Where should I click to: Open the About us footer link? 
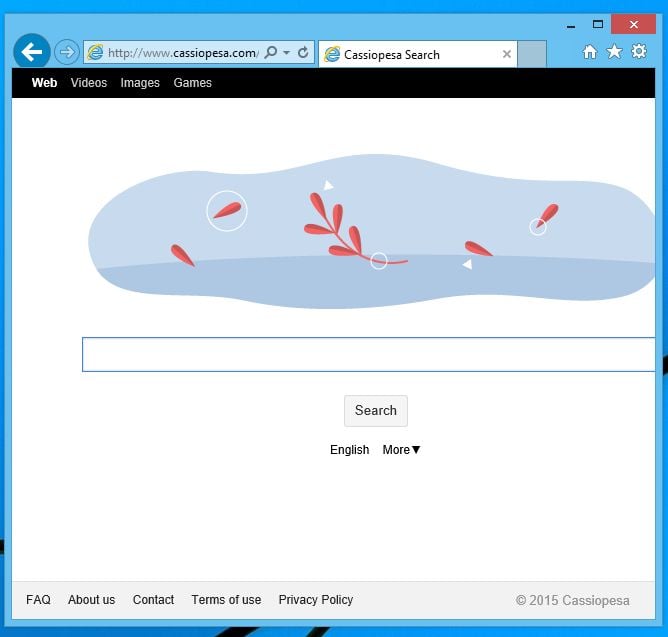(92, 600)
